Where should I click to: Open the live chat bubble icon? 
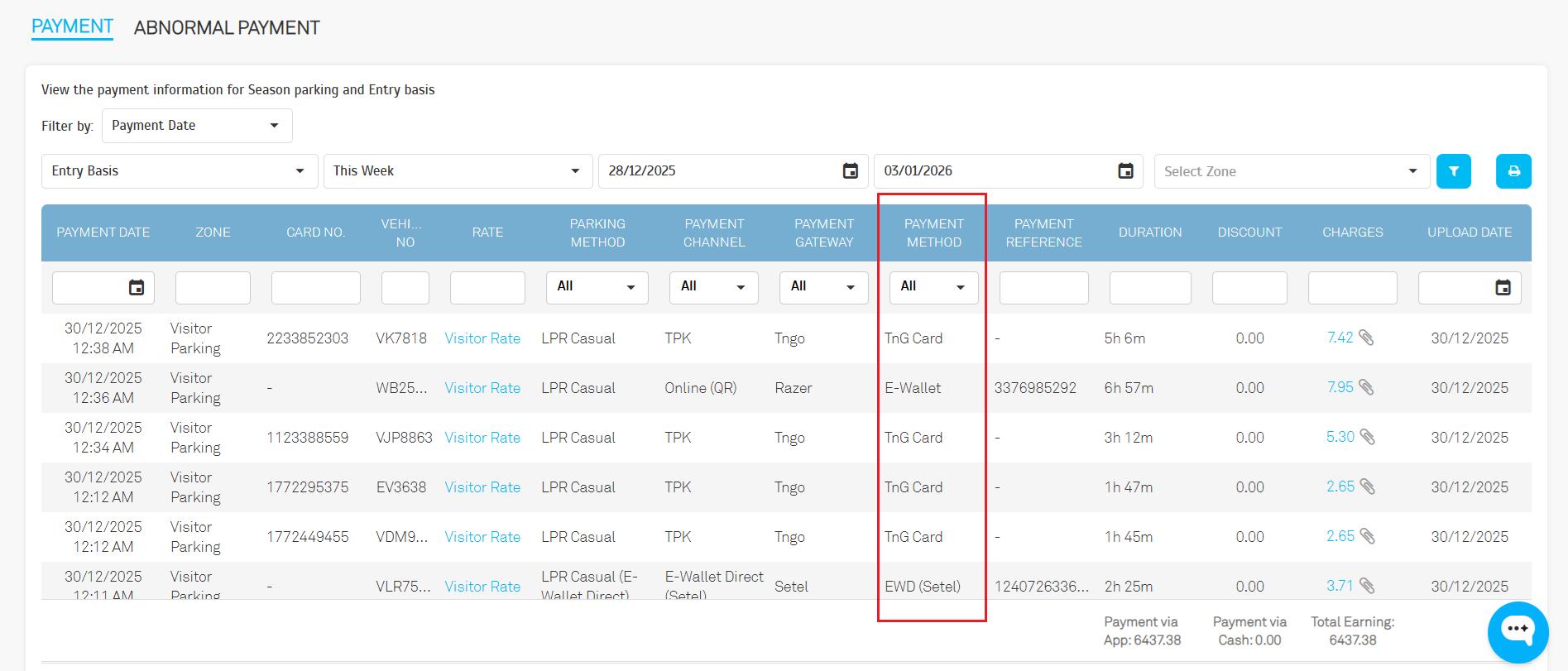point(1518,631)
